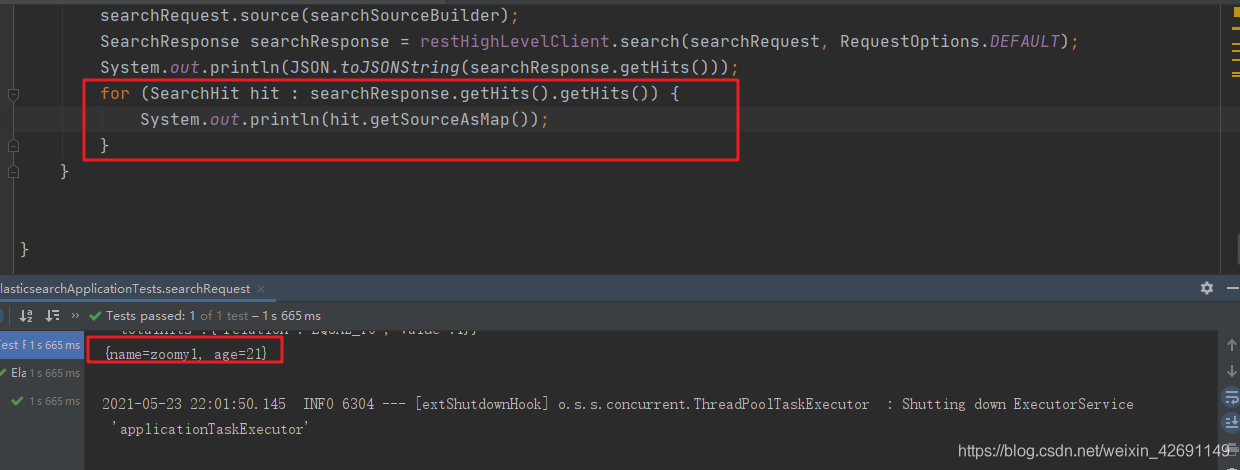Click the getSourceAsMap code line

coord(345,120)
